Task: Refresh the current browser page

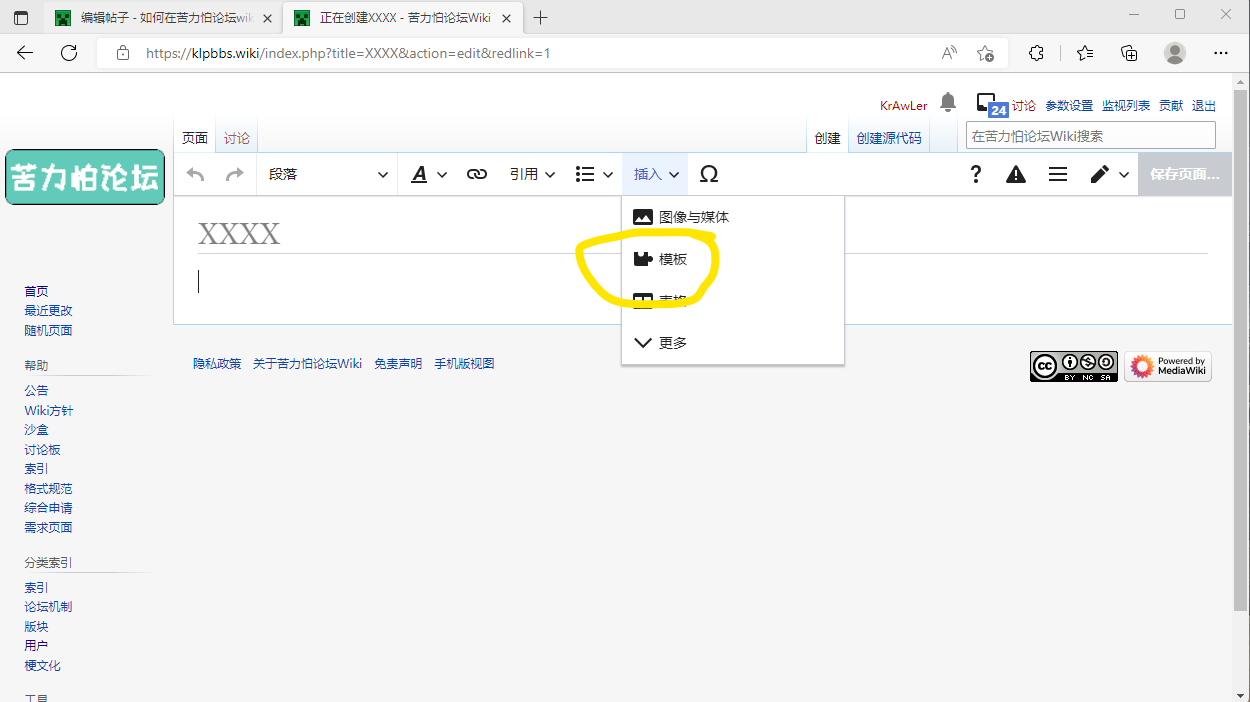Action: point(69,53)
